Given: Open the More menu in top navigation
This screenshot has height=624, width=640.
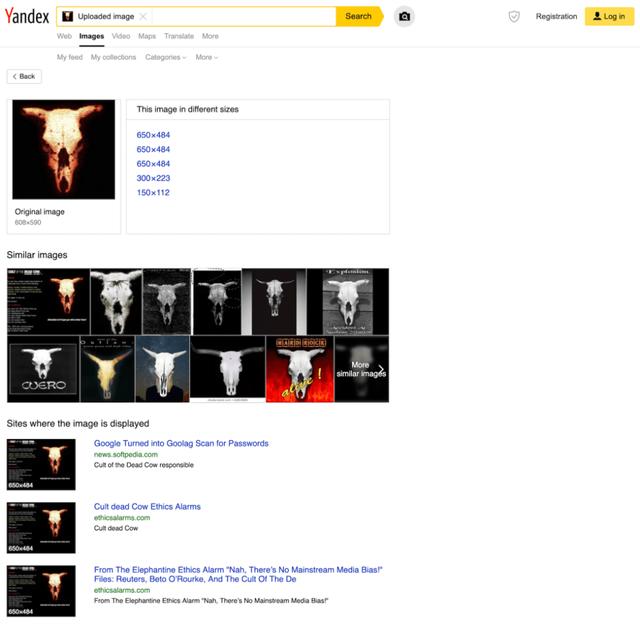Looking at the screenshot, I should point(210,36).
